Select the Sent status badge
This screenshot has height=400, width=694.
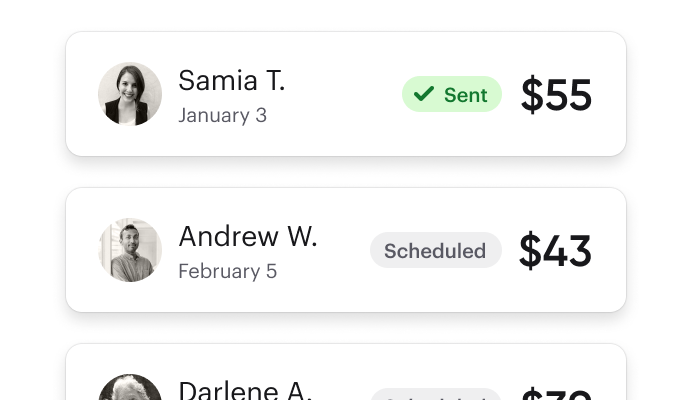452,94
